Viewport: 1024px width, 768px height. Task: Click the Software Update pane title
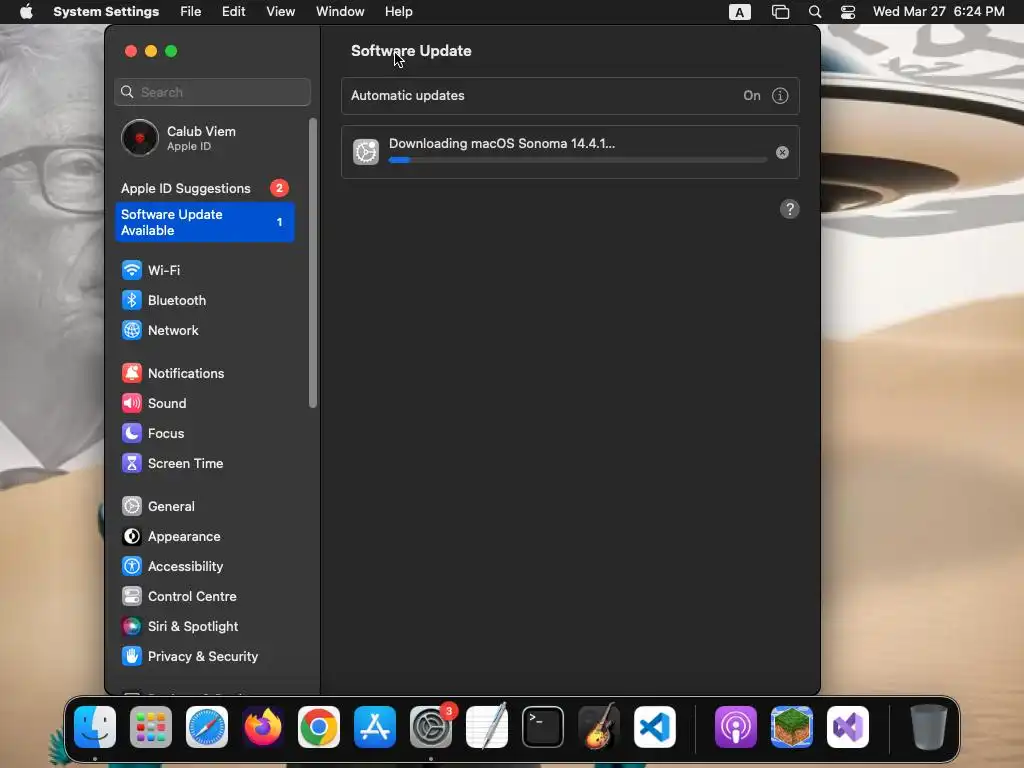coord(411,51)
